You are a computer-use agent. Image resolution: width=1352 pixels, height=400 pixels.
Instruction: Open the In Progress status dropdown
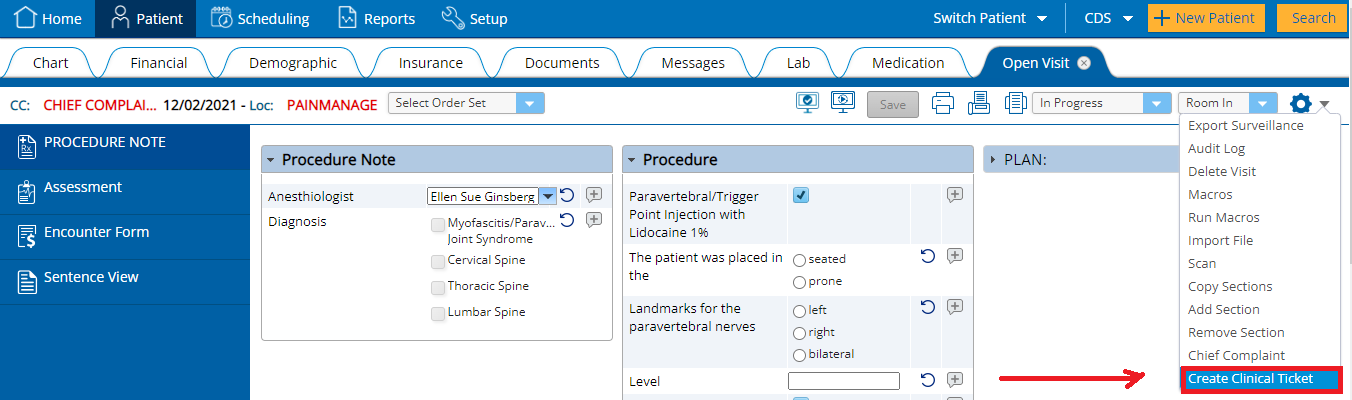1101,103
